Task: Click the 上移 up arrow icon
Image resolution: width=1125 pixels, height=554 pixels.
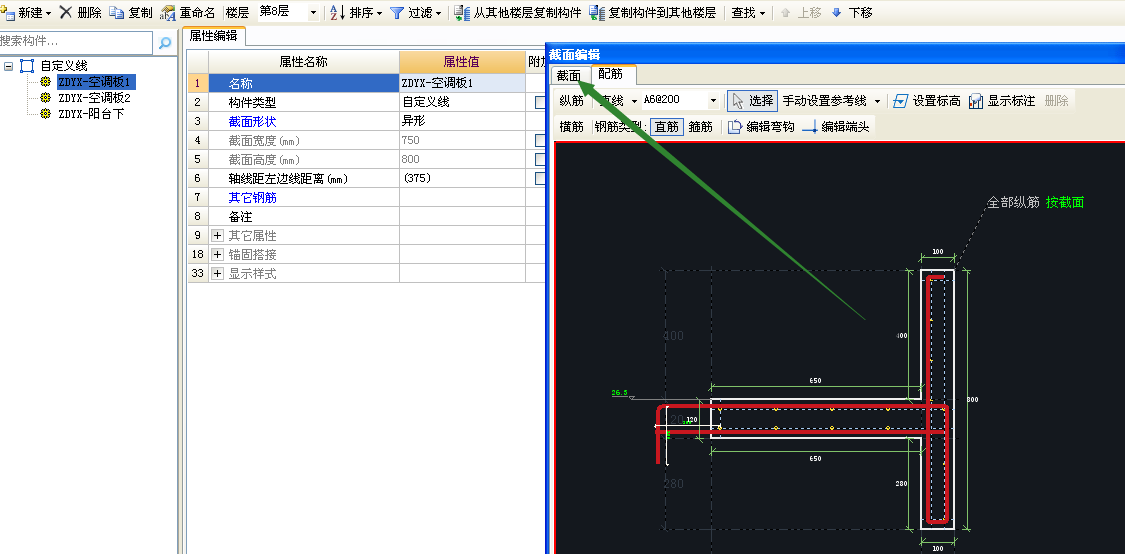Action: click(785, 13)
